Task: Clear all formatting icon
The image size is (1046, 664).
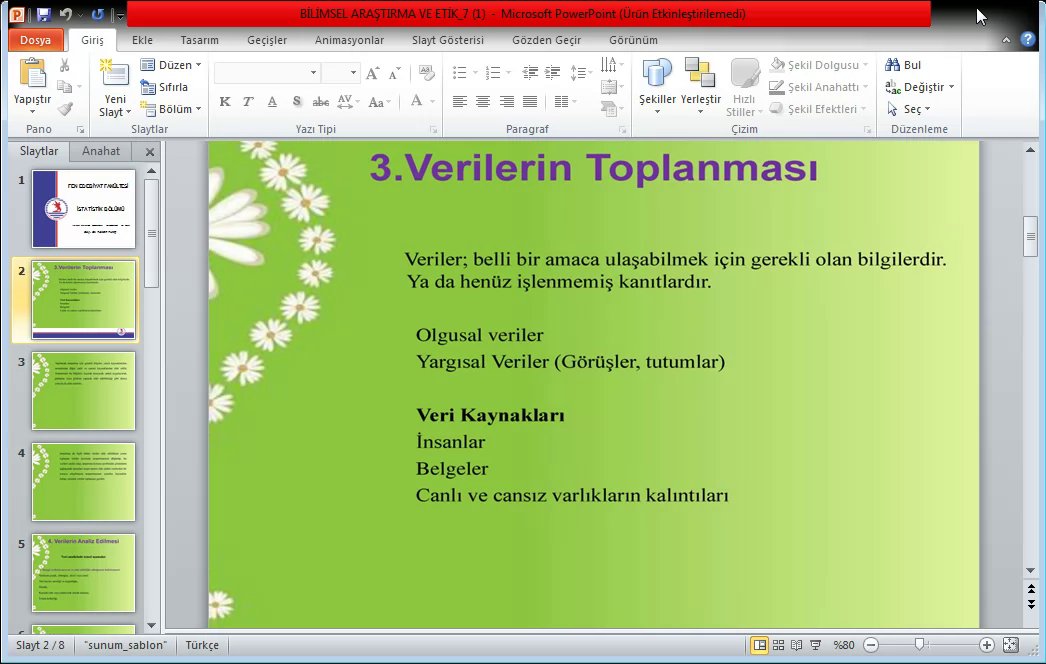Action: point(426,73)
